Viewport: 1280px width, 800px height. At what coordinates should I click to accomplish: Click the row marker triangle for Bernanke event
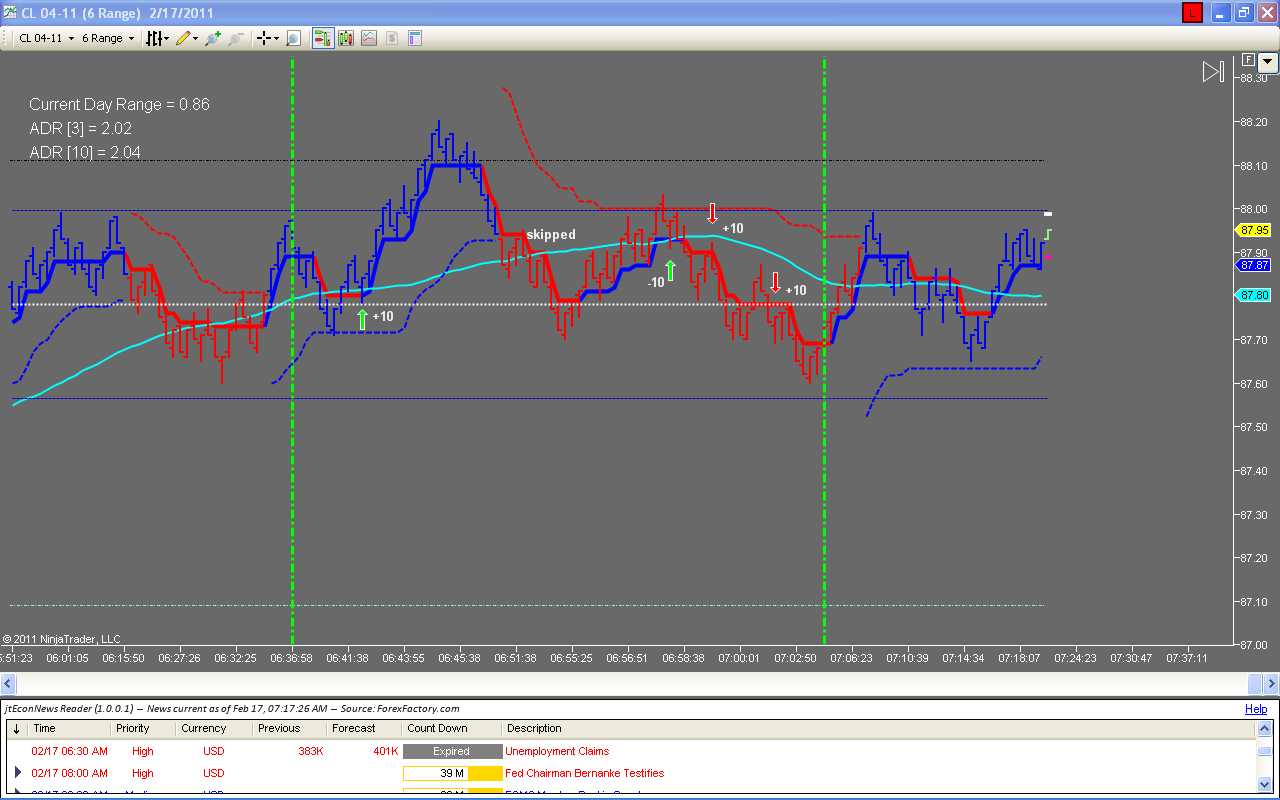tap(18, 772)
